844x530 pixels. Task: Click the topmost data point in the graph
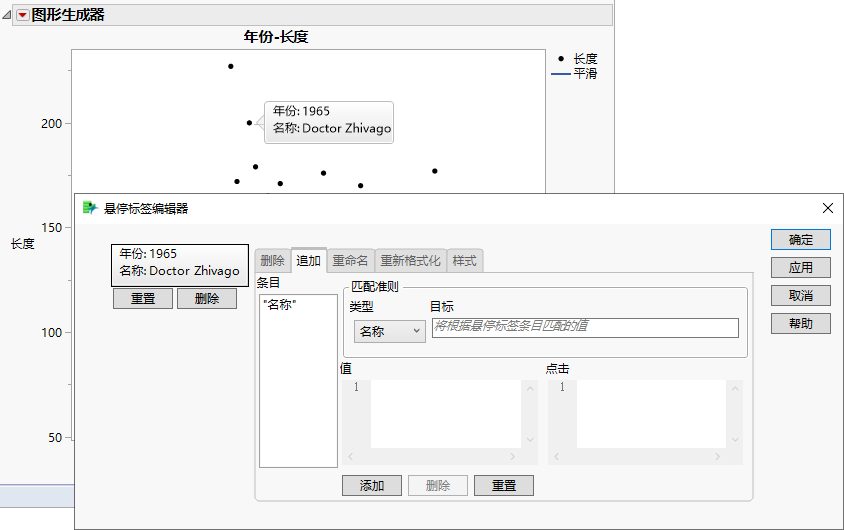[231, 66]
